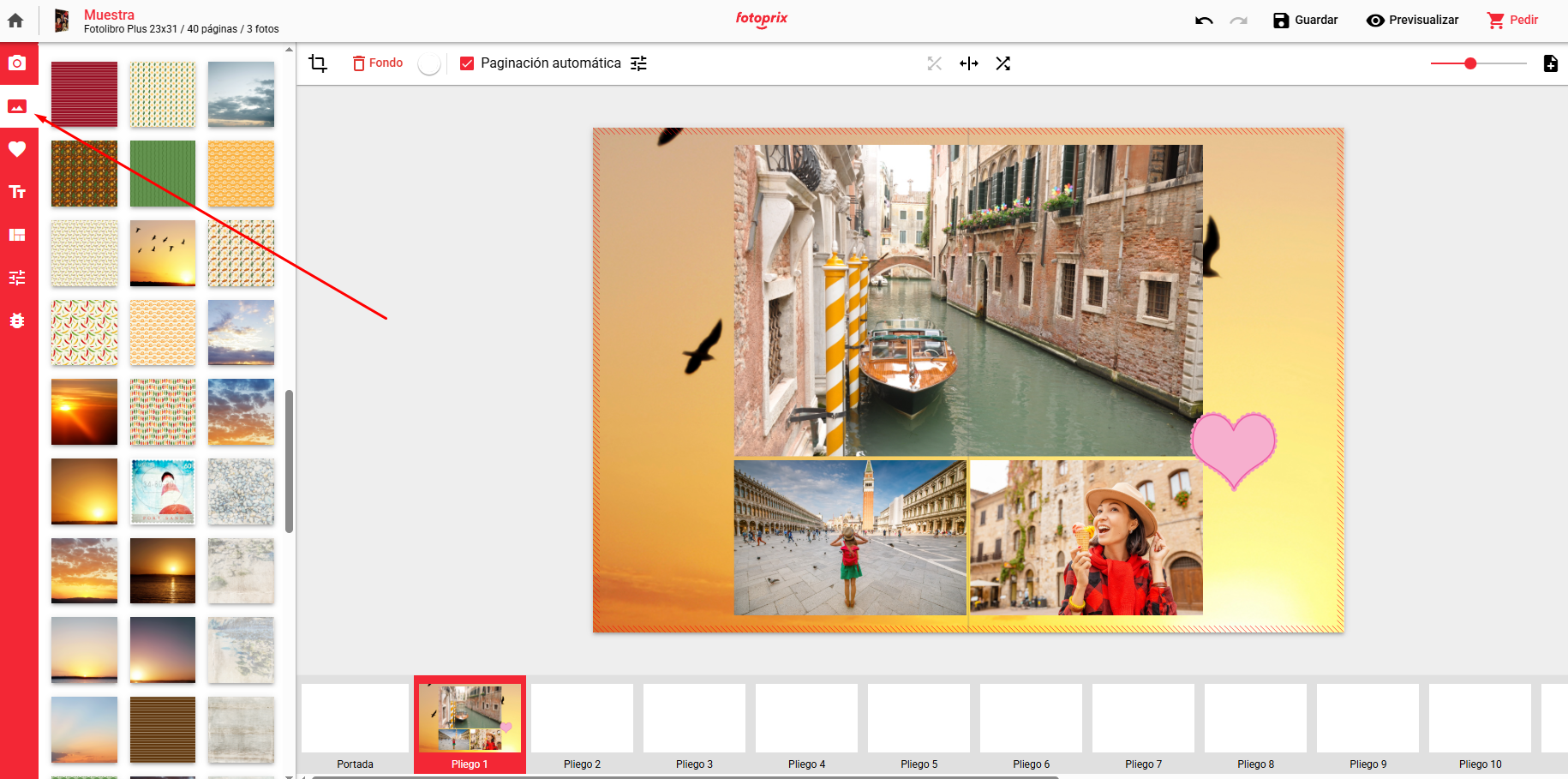1568x779 pixels.
Task: Add a new page with the page-plus icon
Action: point(1550,63)
